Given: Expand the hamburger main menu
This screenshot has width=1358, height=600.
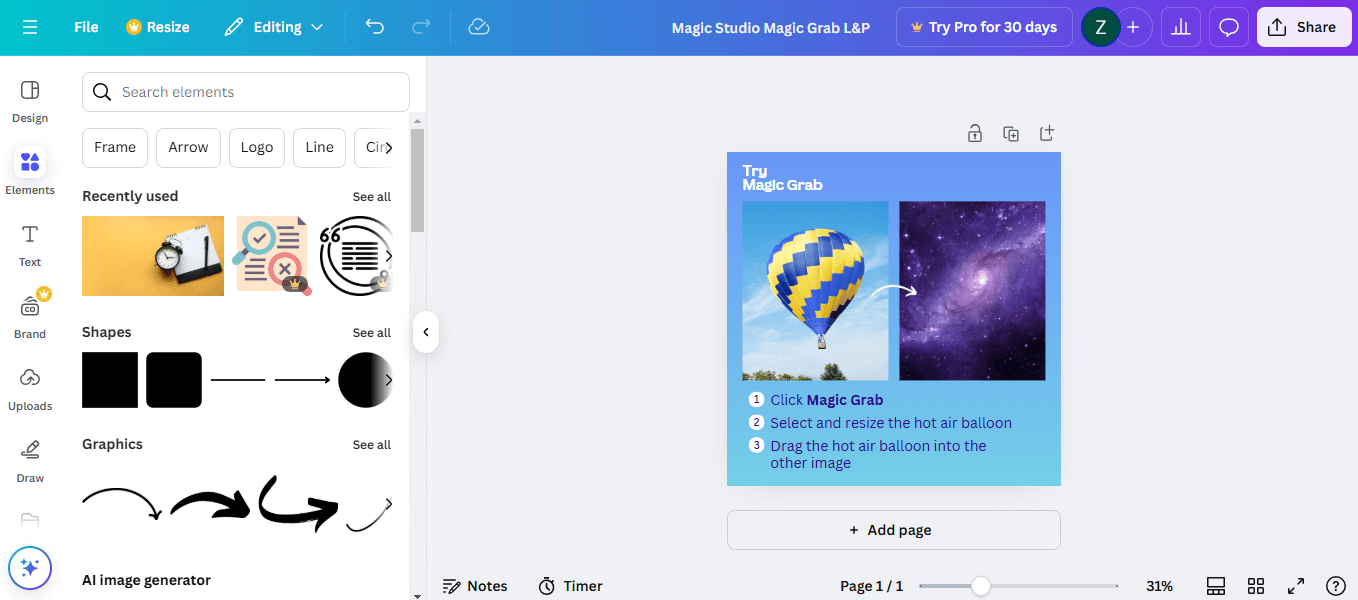Looking at the screenshot, I should [30, 27].
